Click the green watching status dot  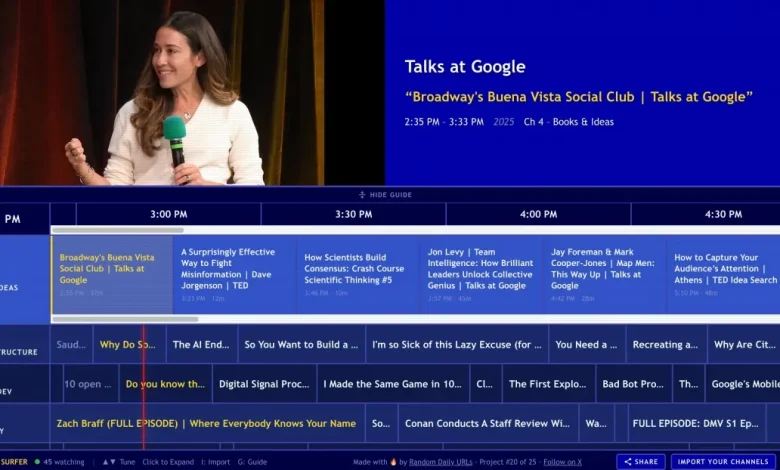(x=37, y=462)
